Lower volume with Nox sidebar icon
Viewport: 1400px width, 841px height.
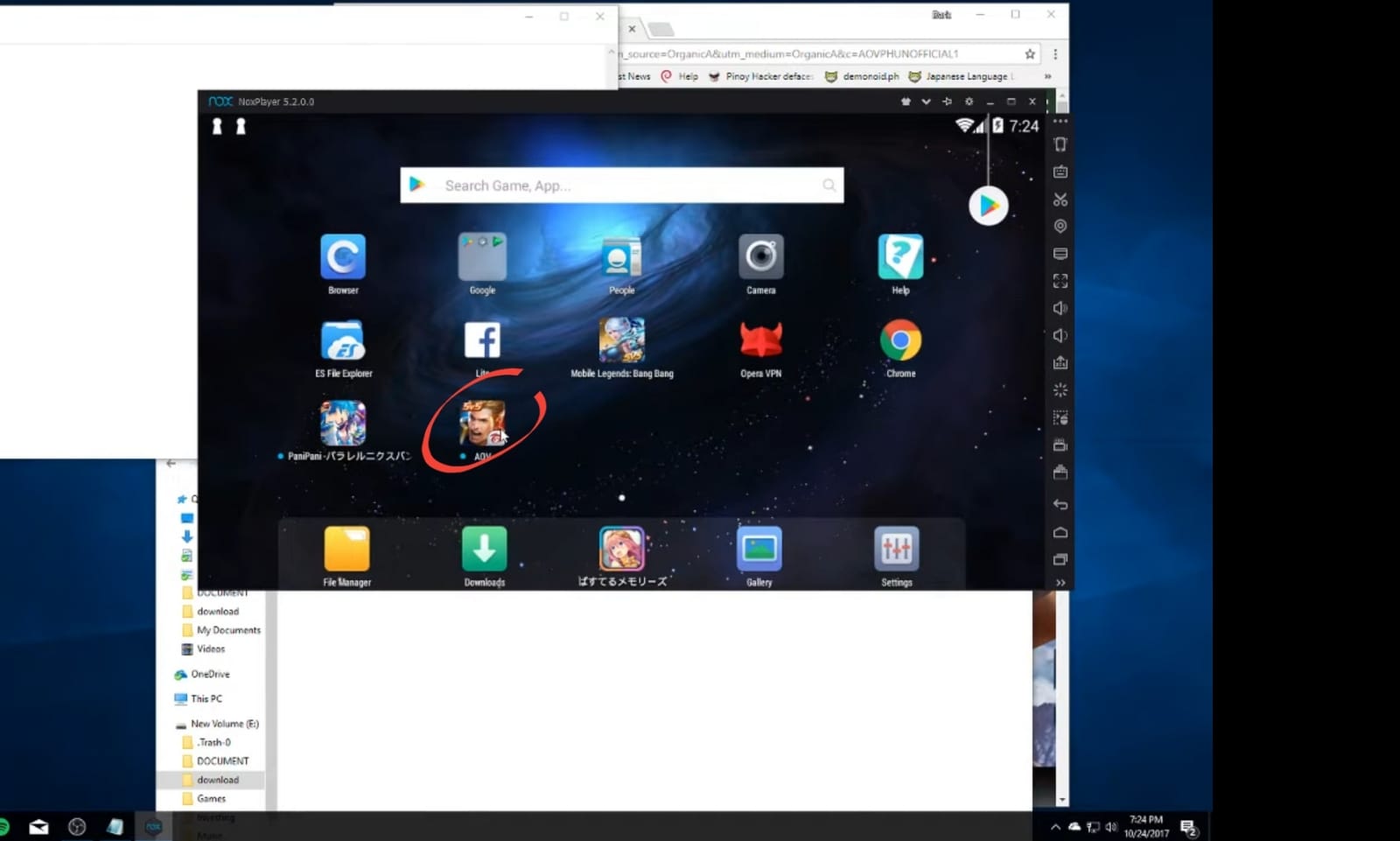pos(1060,335)
